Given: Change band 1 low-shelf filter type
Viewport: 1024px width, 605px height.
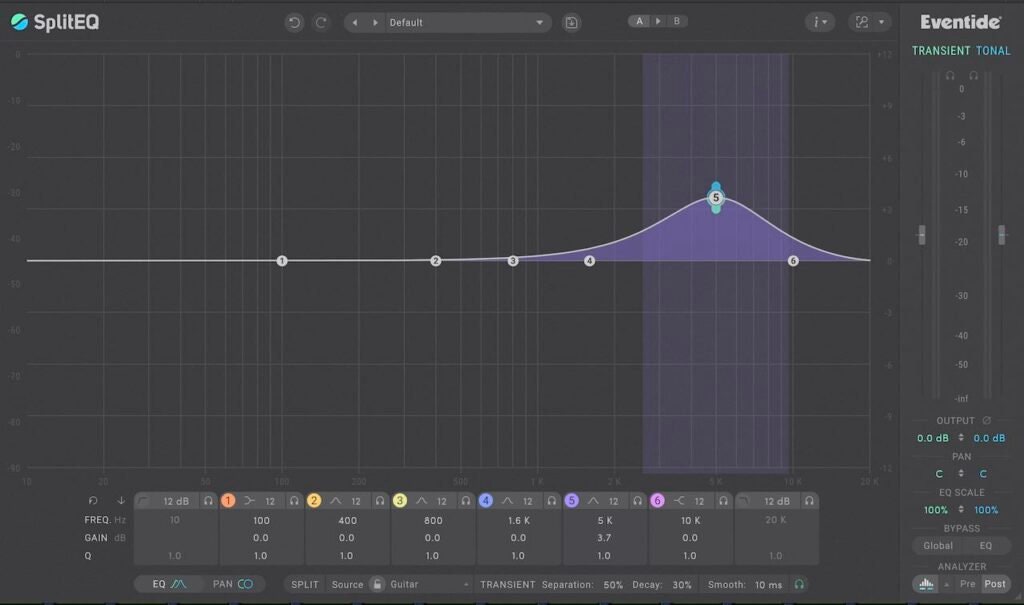Looking at the screenshot, I should tap(249, 500).
